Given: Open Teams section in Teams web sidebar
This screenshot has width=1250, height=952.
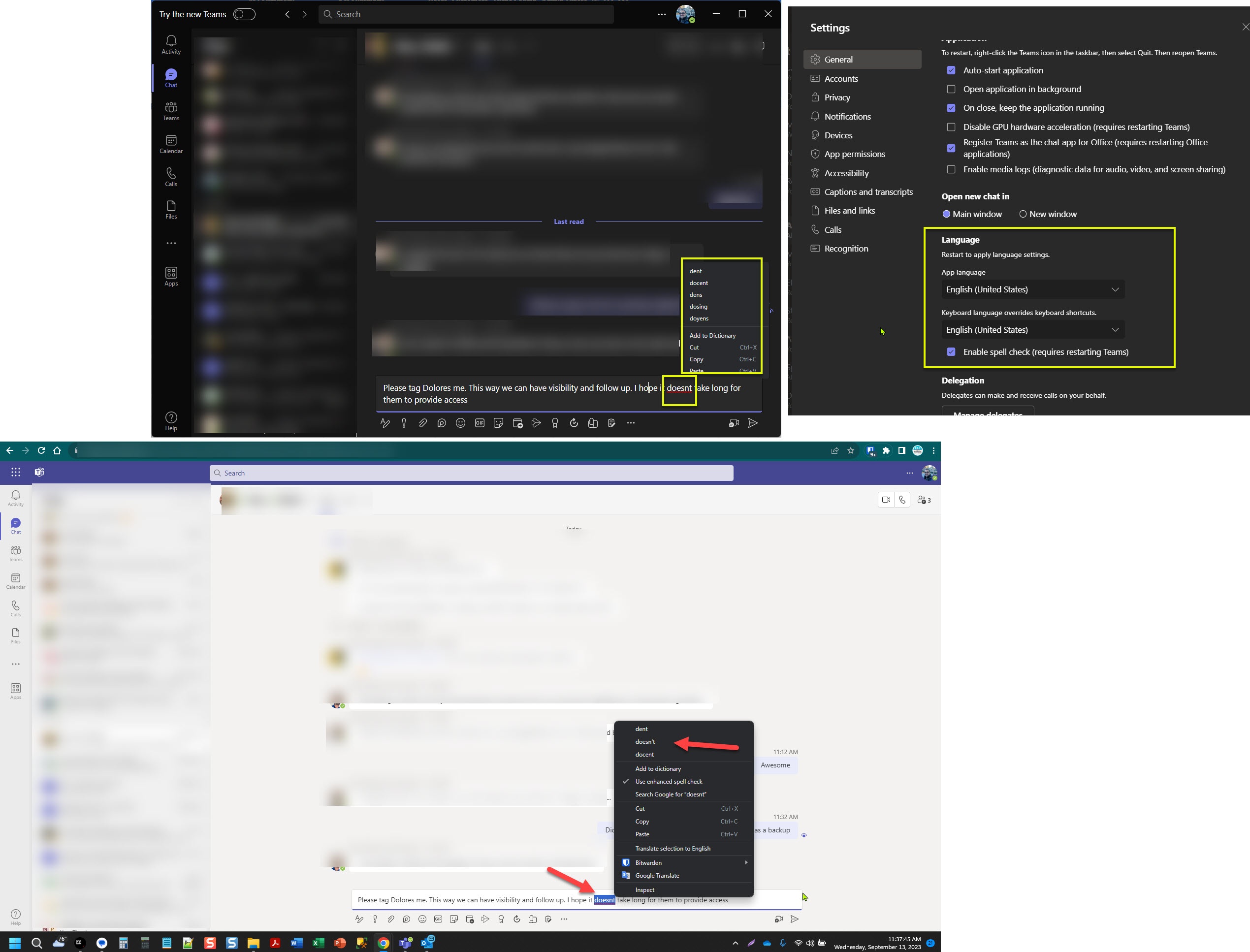Looking at the screenshot, I should coord(16,553).
